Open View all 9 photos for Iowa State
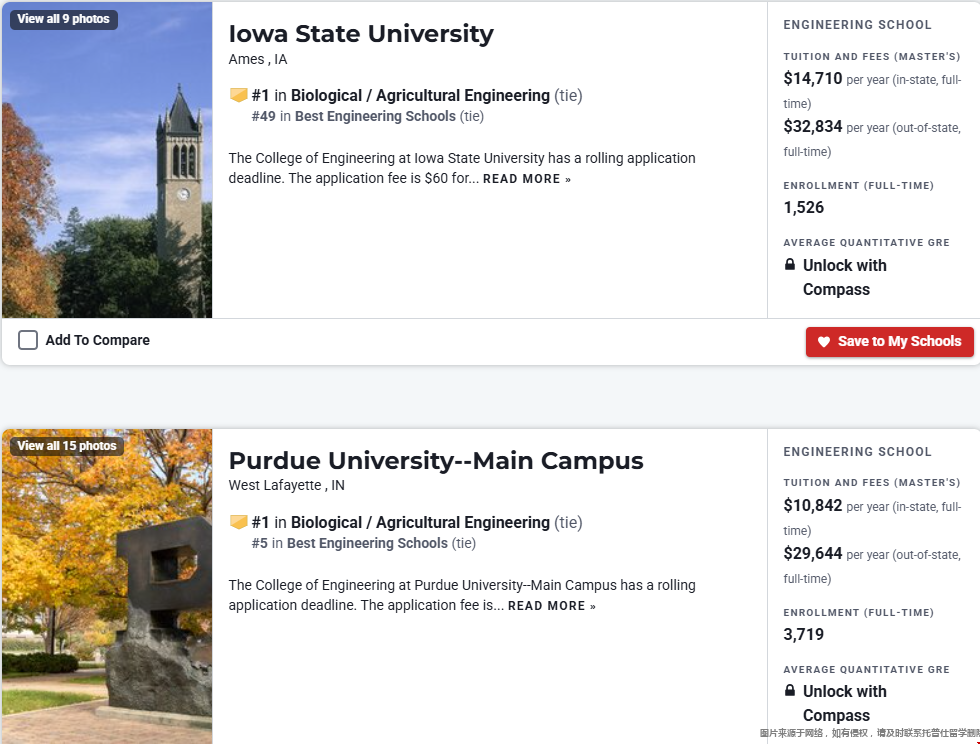This screenshot has width=980, height=744. coord(64,19)
